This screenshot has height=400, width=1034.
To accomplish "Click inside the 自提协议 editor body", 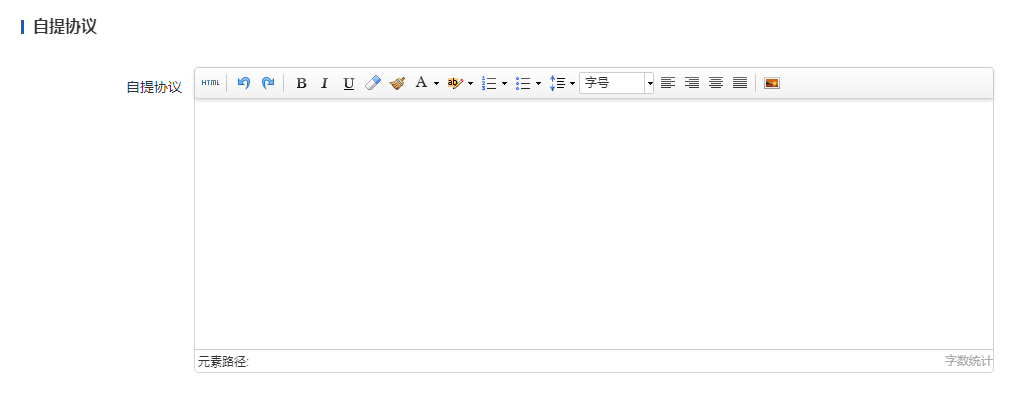I will 593,224.
